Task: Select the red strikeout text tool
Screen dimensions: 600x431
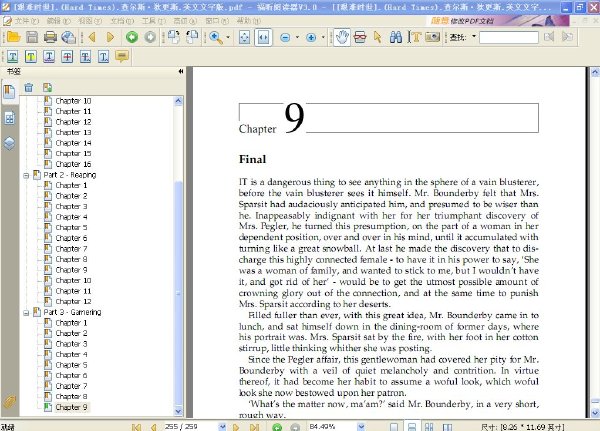Action: tap(67, 57)
